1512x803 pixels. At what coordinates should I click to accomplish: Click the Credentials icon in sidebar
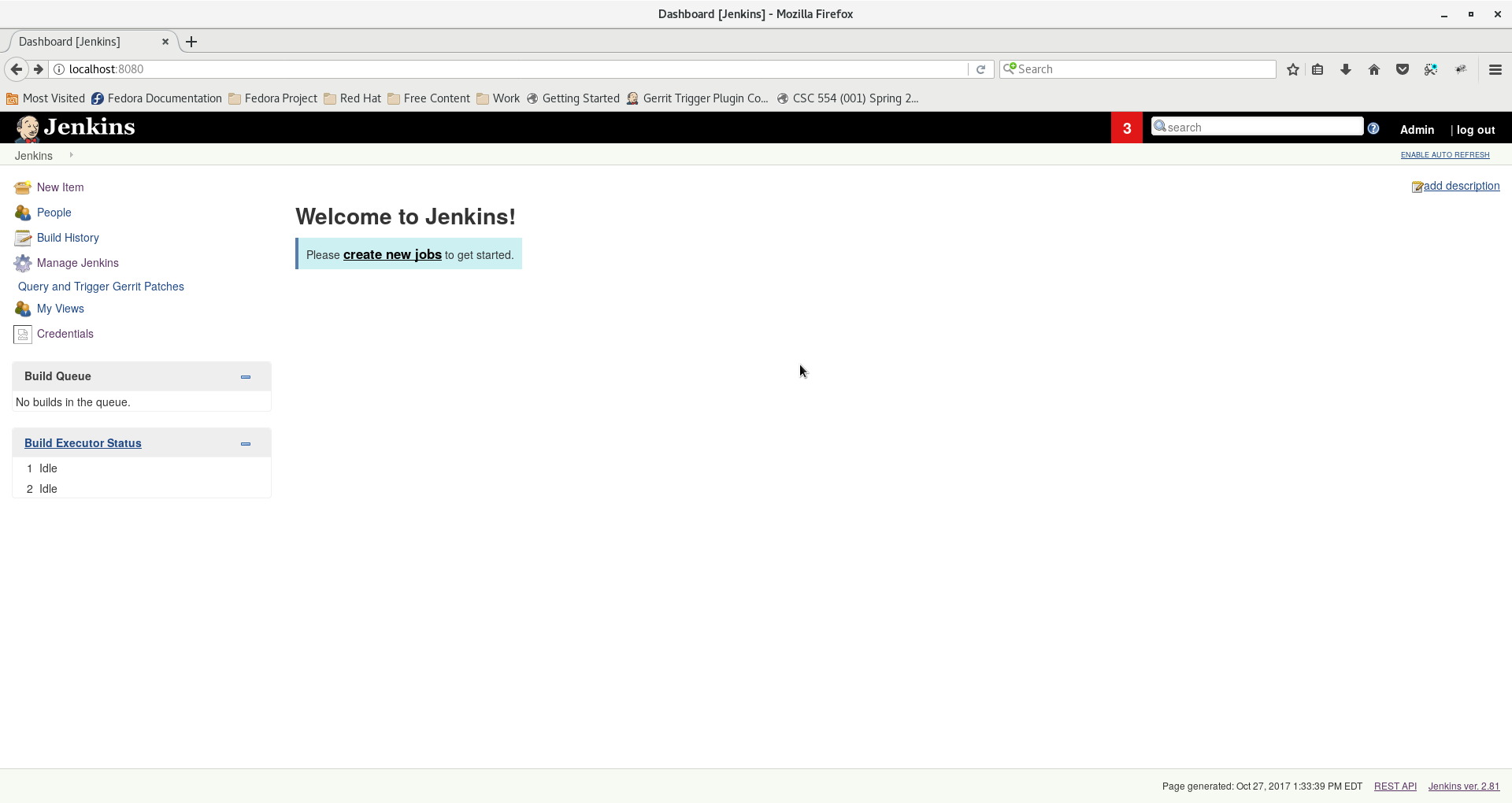(22, 334)
